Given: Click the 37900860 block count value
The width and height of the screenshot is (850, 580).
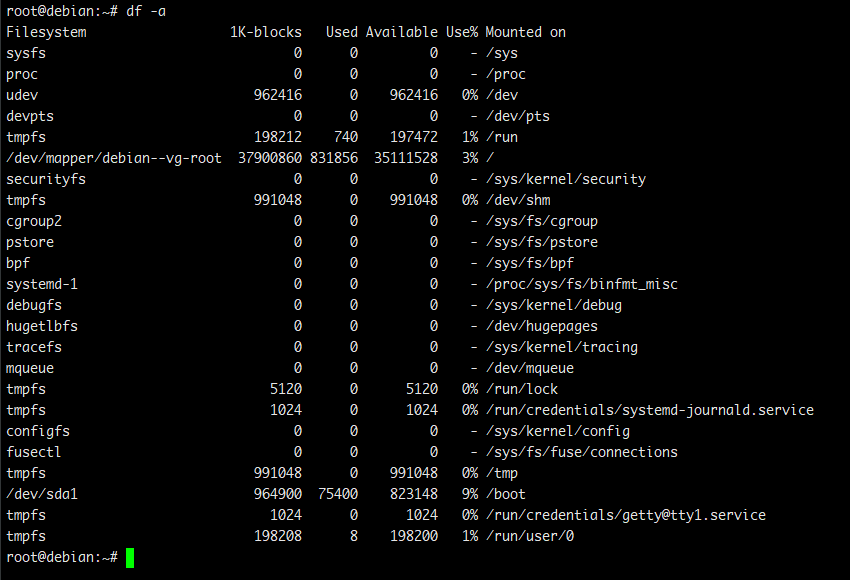Looking at the screenshot, I should tap(270, 158).
